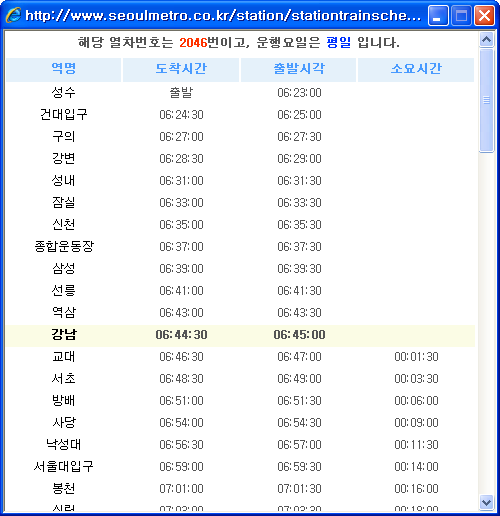Viewport: 500px width, 516px height.
Task: Select highlighted station 강남
Action: pos(64,334)
